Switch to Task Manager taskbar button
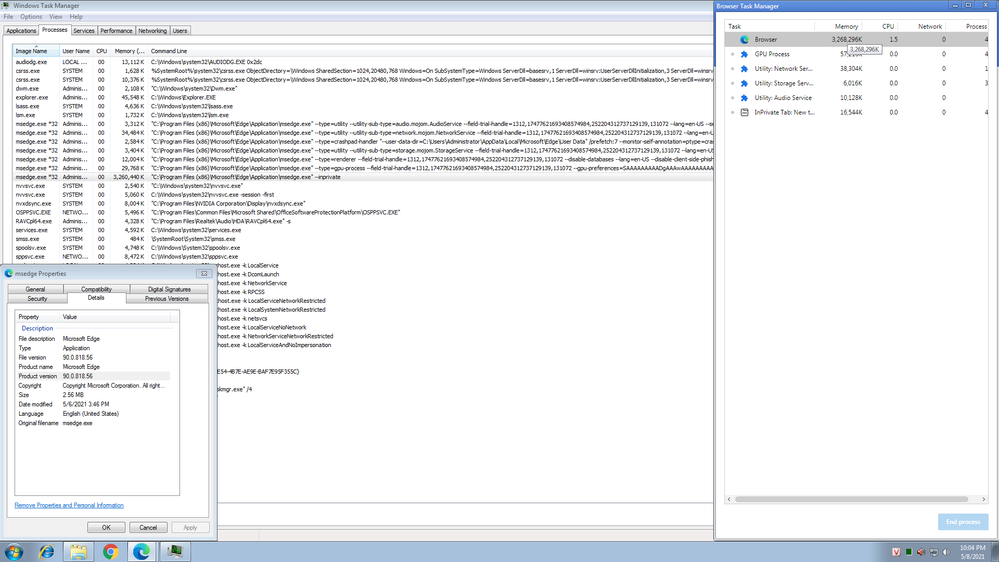 coord(175,552)
